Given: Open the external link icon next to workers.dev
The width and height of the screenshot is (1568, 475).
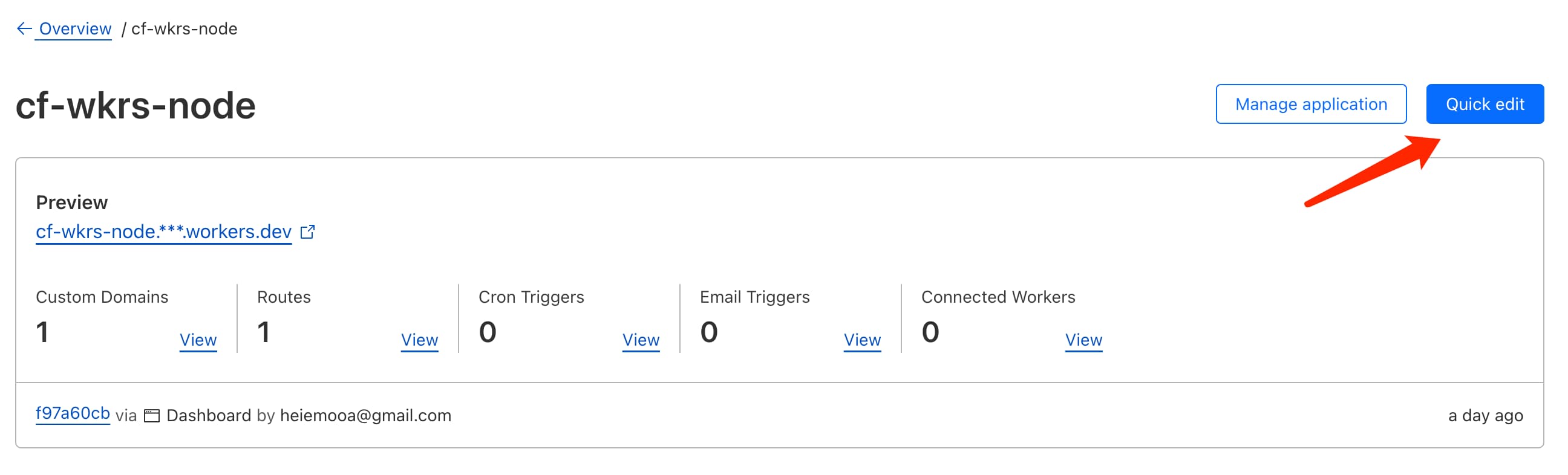Looking at the screenshot, I should (x=308, y=231).
